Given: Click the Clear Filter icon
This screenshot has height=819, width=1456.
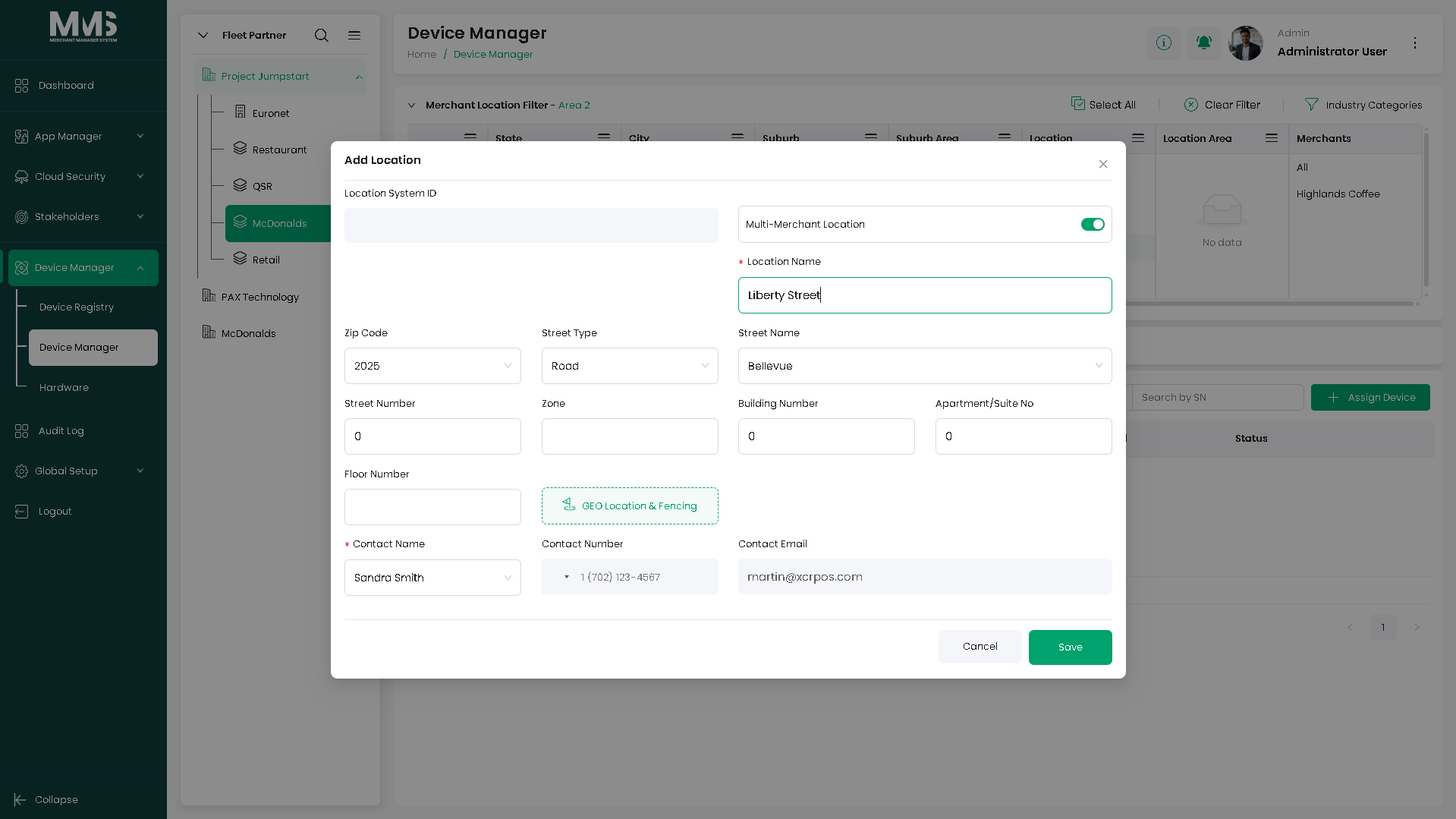Looking at the screenshot, I should [1191, 105].
